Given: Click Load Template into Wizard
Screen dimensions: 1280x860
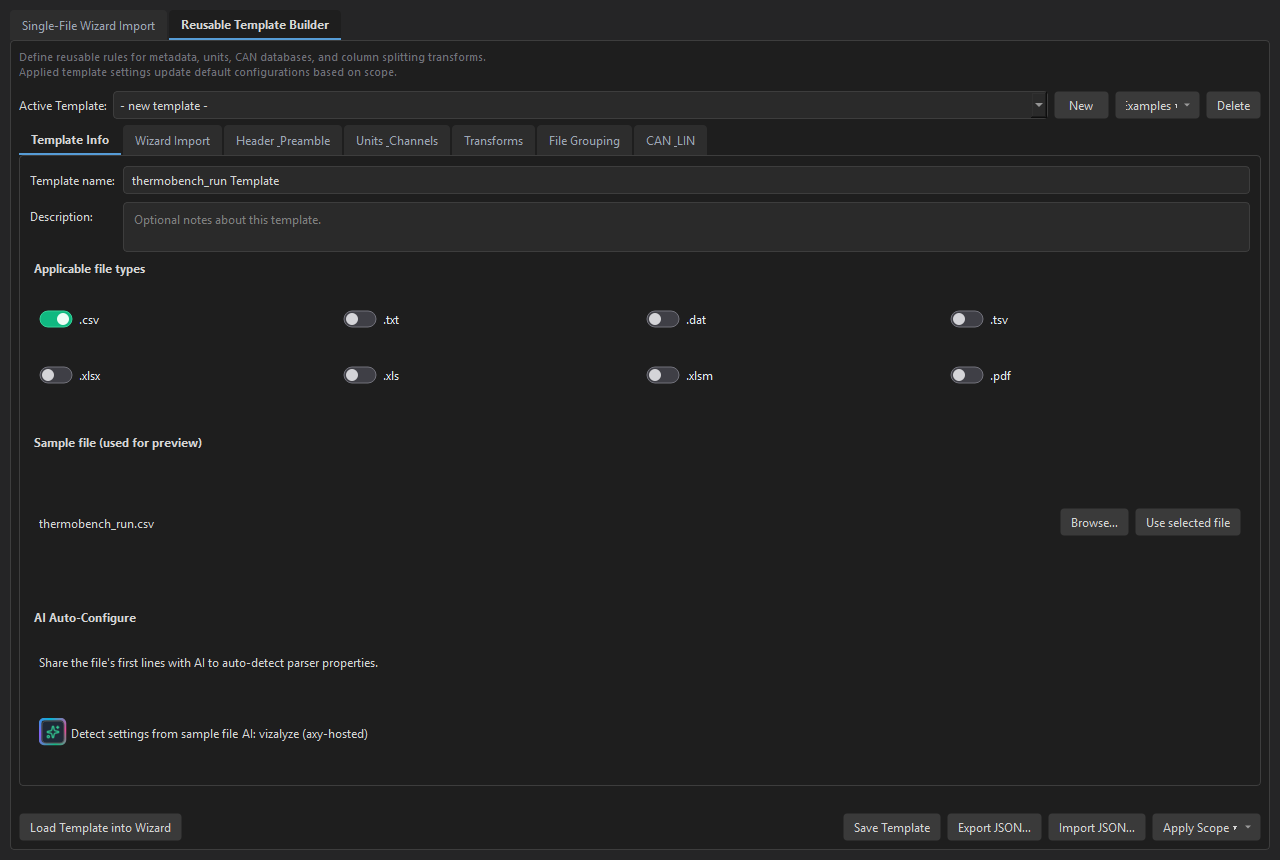Looking at the screenshot, I should click(100, 827).
